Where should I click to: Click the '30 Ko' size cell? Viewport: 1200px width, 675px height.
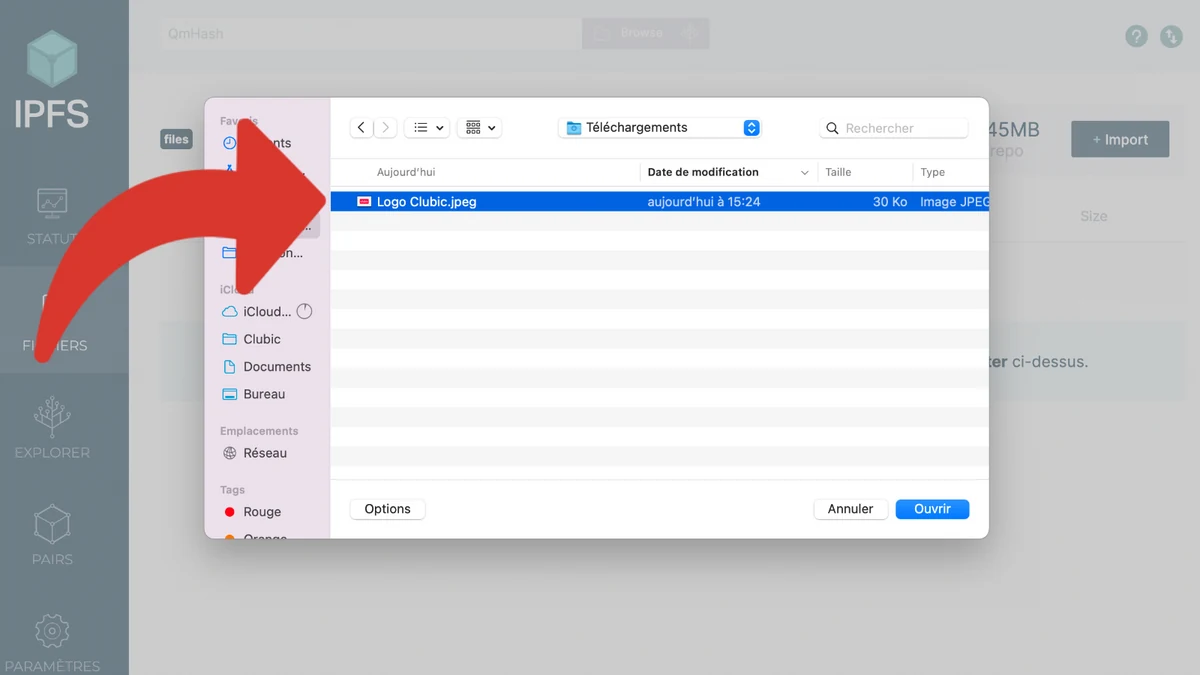[890, 202]
